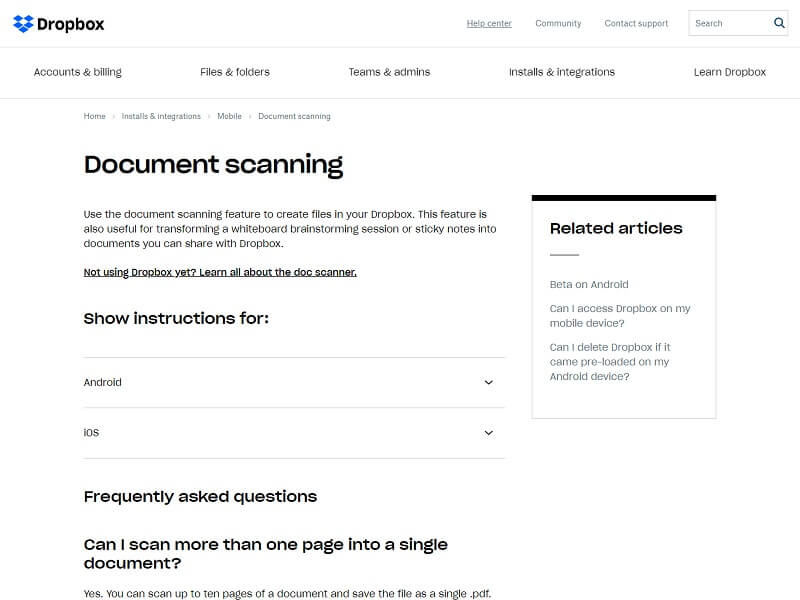This screenshot has width=800, height=600.
Task: Open Installs & integrations menu
Action: pyautogui.click(x=562, y=72)
